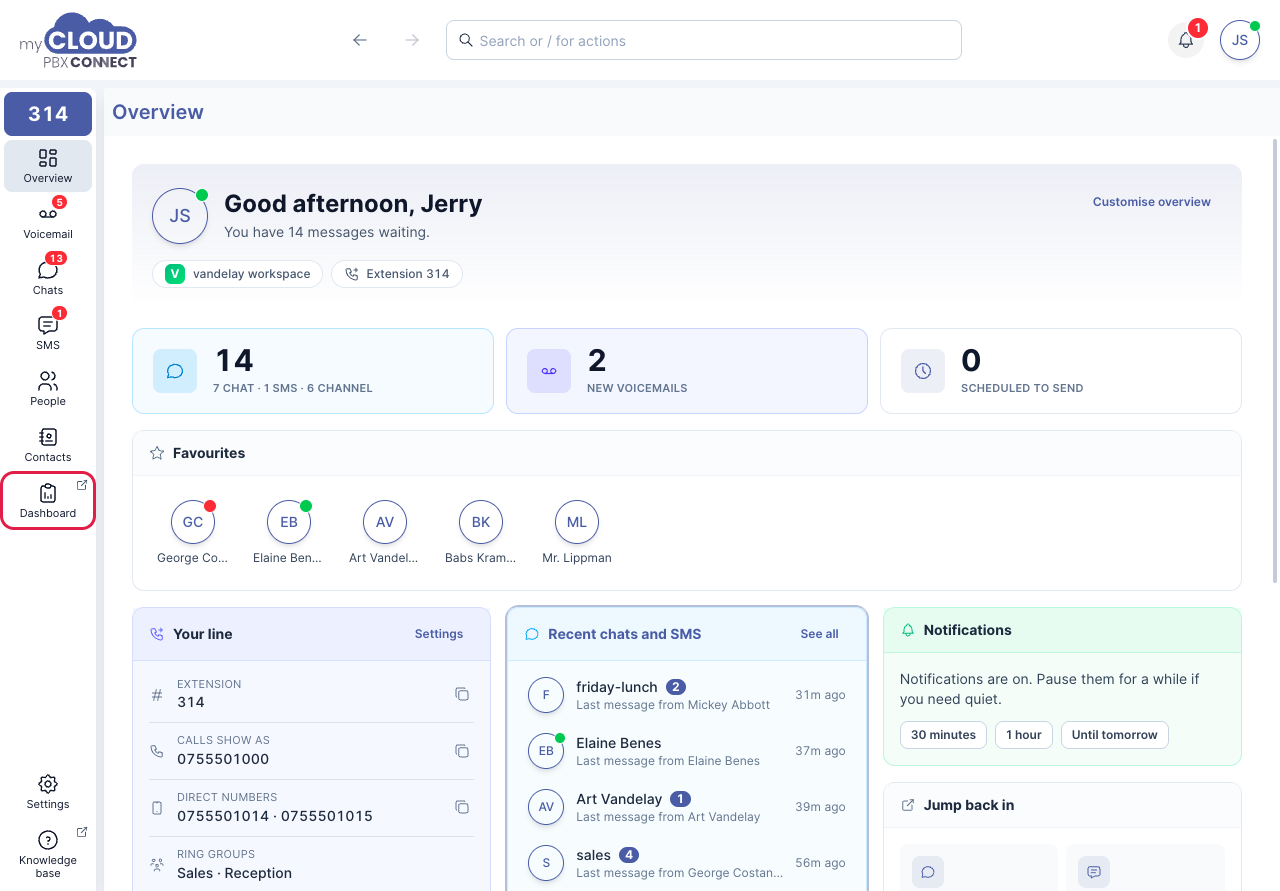This screenshot has height=891, width=1280.
Task: Focus the search or actions field
Action: [704, 40]
